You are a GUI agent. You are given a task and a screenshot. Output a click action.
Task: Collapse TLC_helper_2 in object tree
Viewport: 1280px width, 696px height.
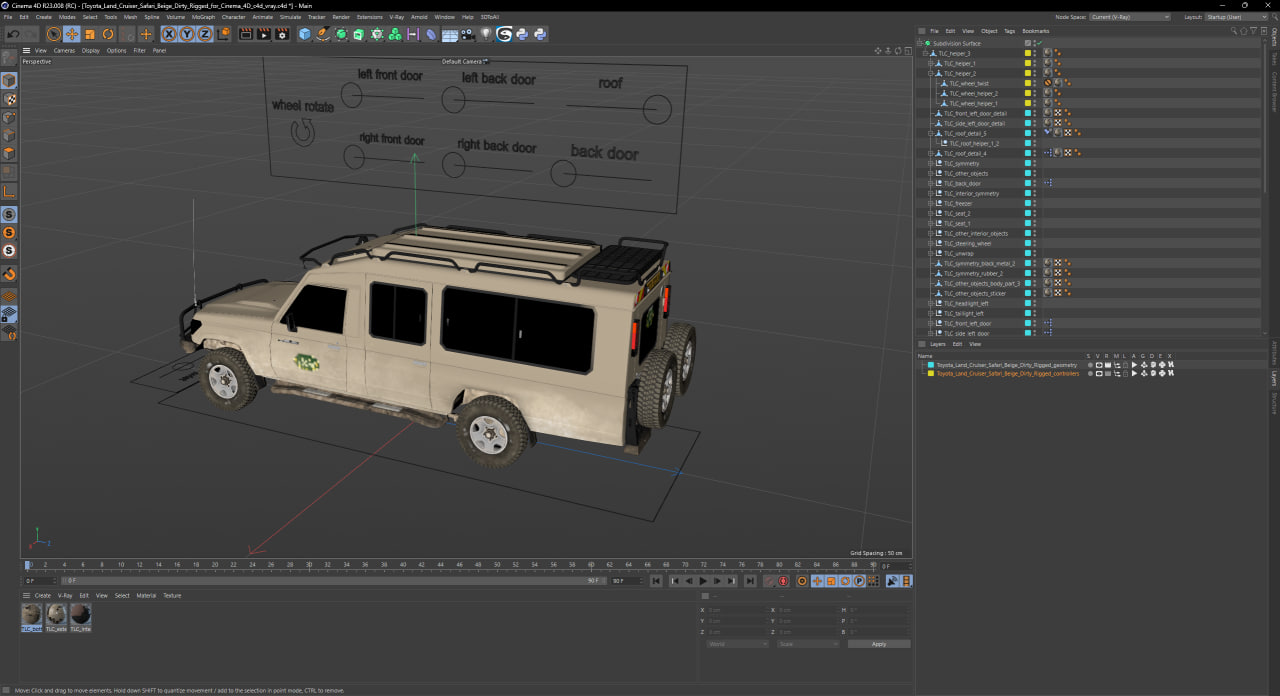point(931,73)
